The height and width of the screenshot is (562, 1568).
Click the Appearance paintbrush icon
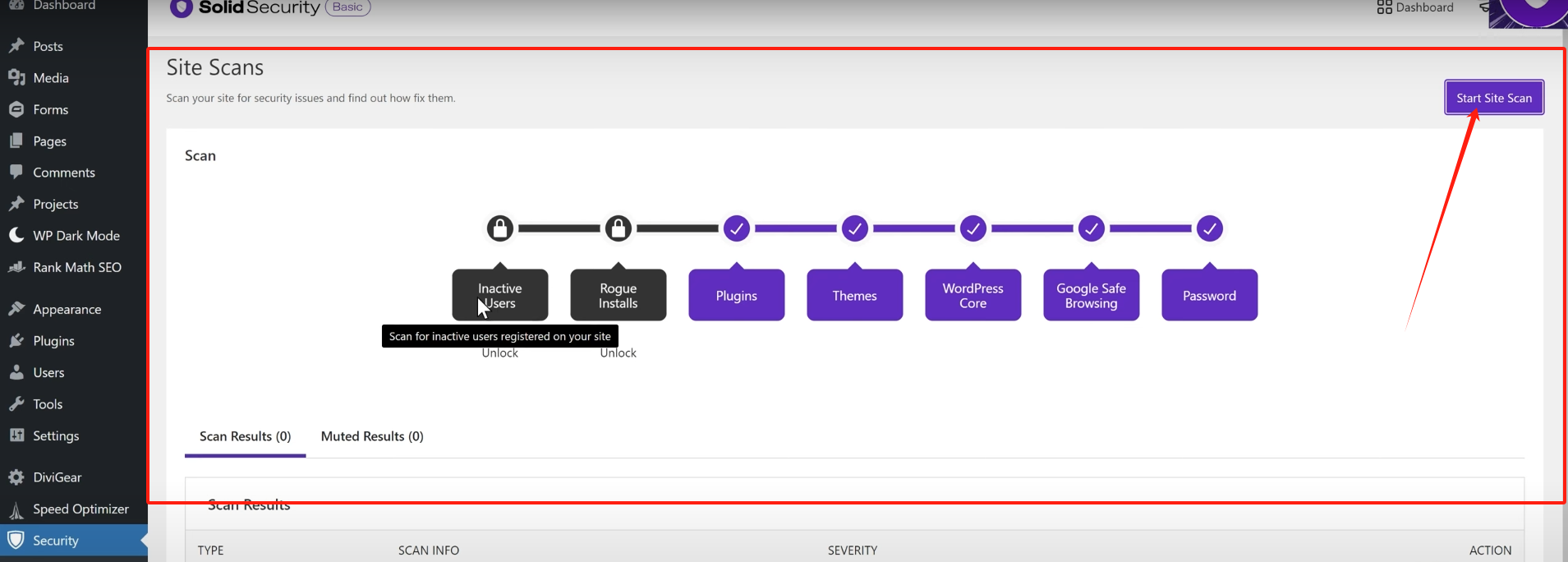(16, 309)
